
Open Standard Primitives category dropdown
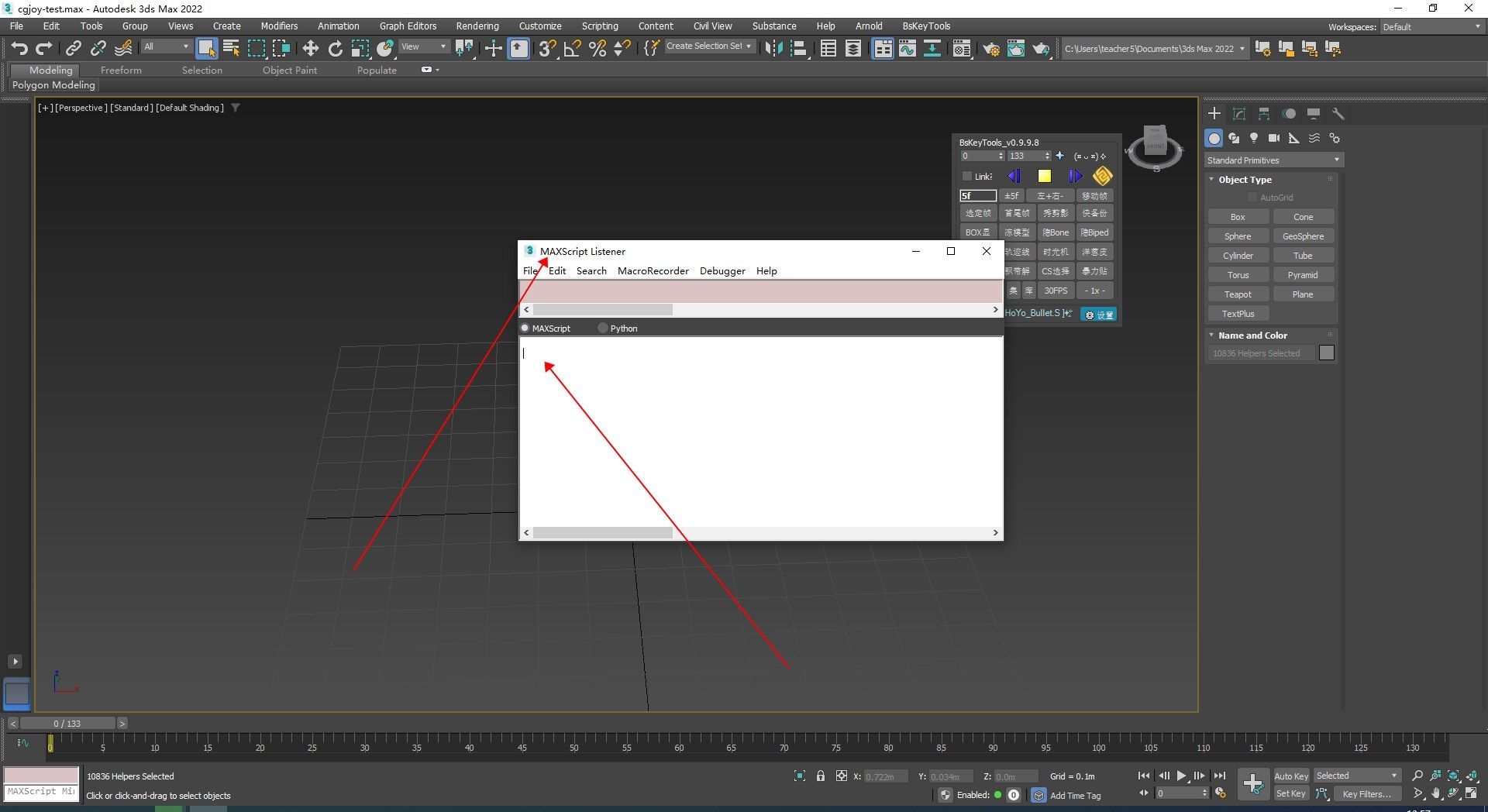point(1273,160)
